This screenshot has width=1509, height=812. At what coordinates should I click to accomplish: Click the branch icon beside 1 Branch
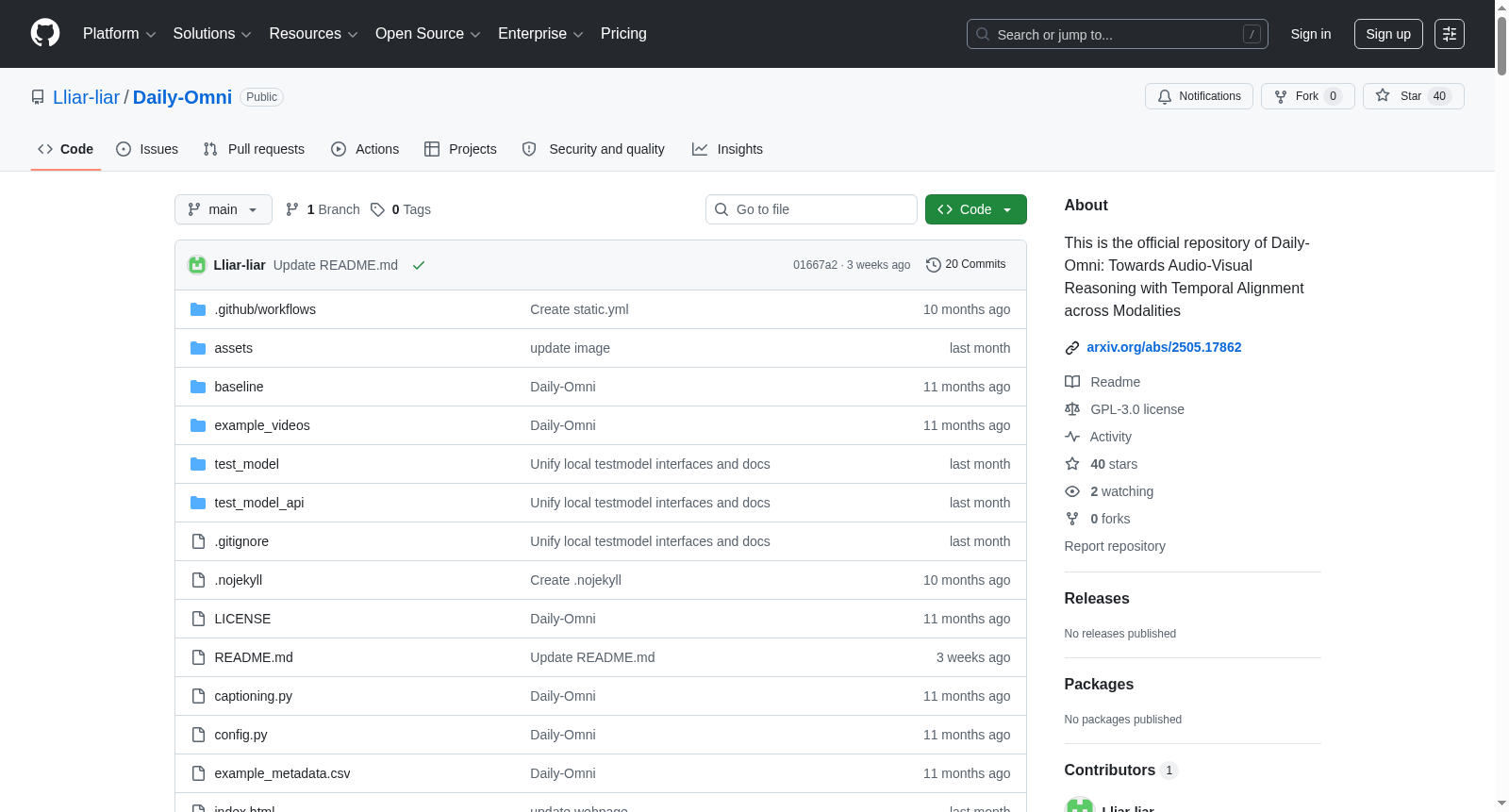[x=292, y=209]
